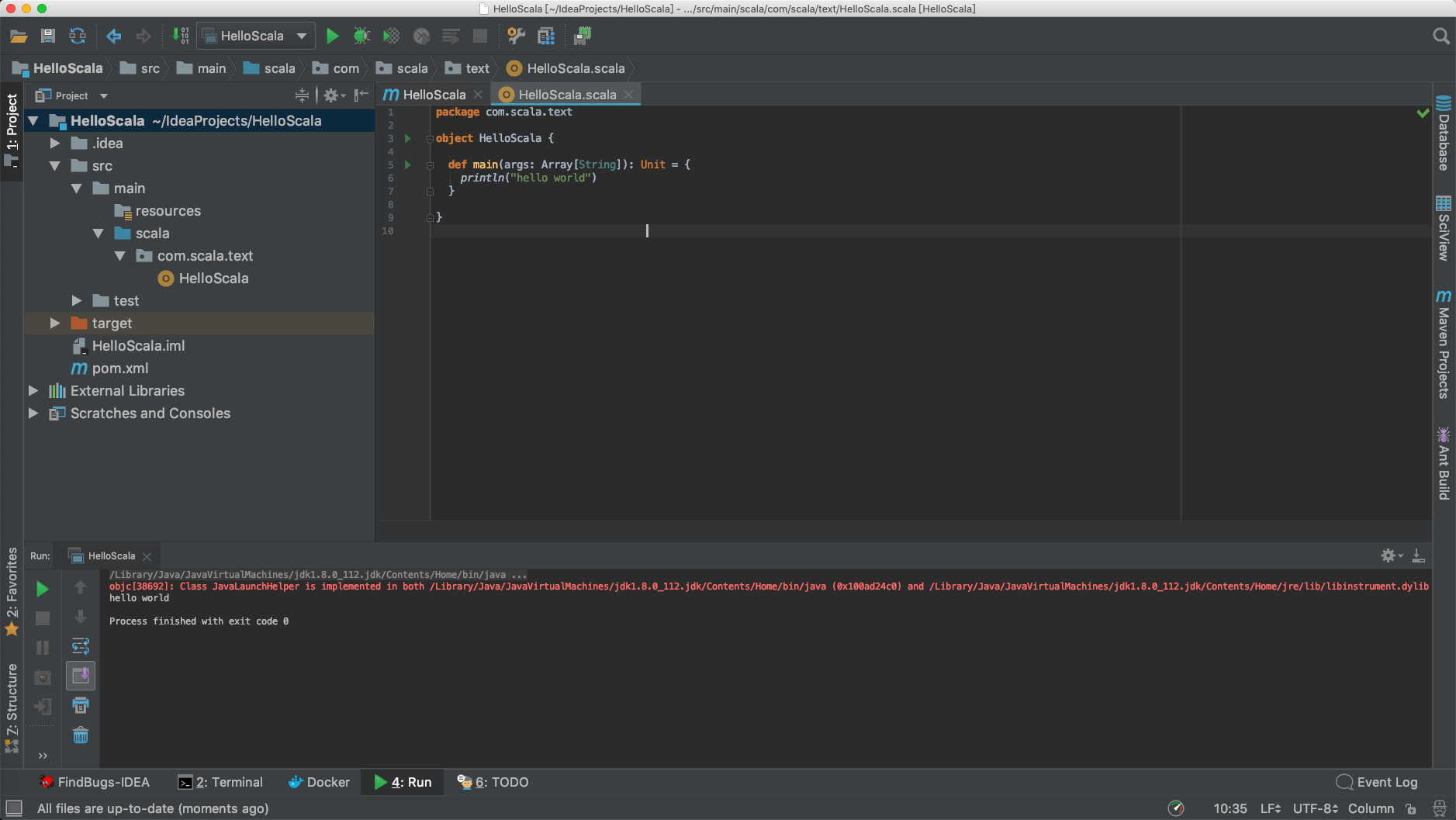Open Run panel gear settings

pos(1391,555)
